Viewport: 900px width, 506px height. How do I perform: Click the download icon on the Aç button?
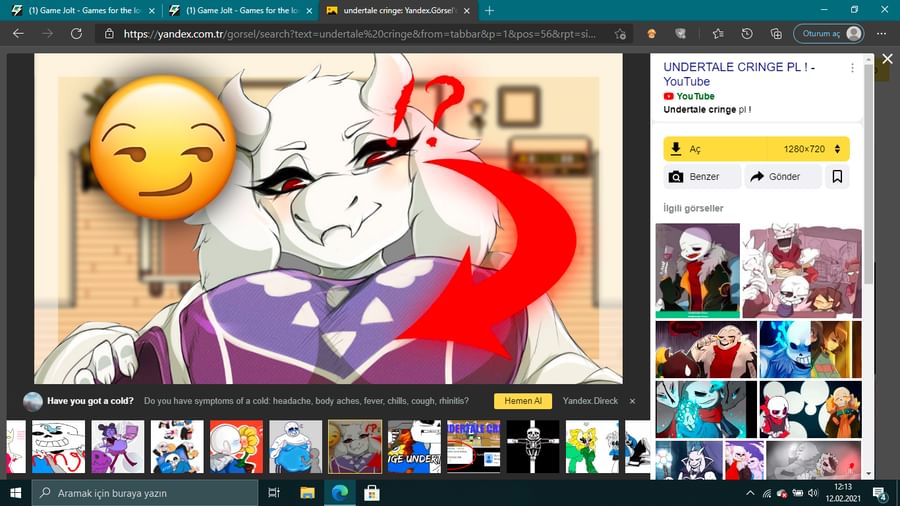click(x=676, y=149)
